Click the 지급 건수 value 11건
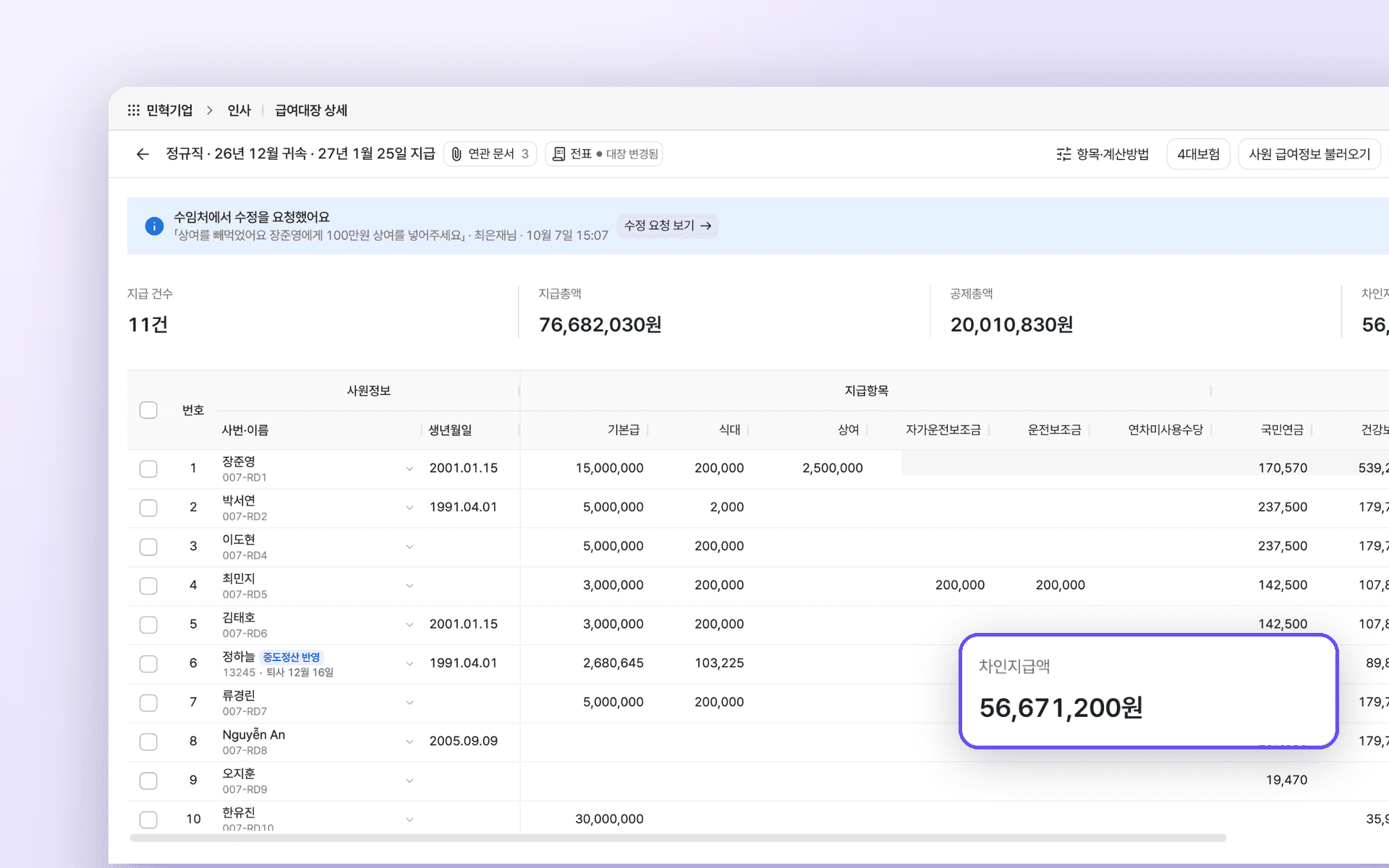1389x868 pixels. point(148,325)
